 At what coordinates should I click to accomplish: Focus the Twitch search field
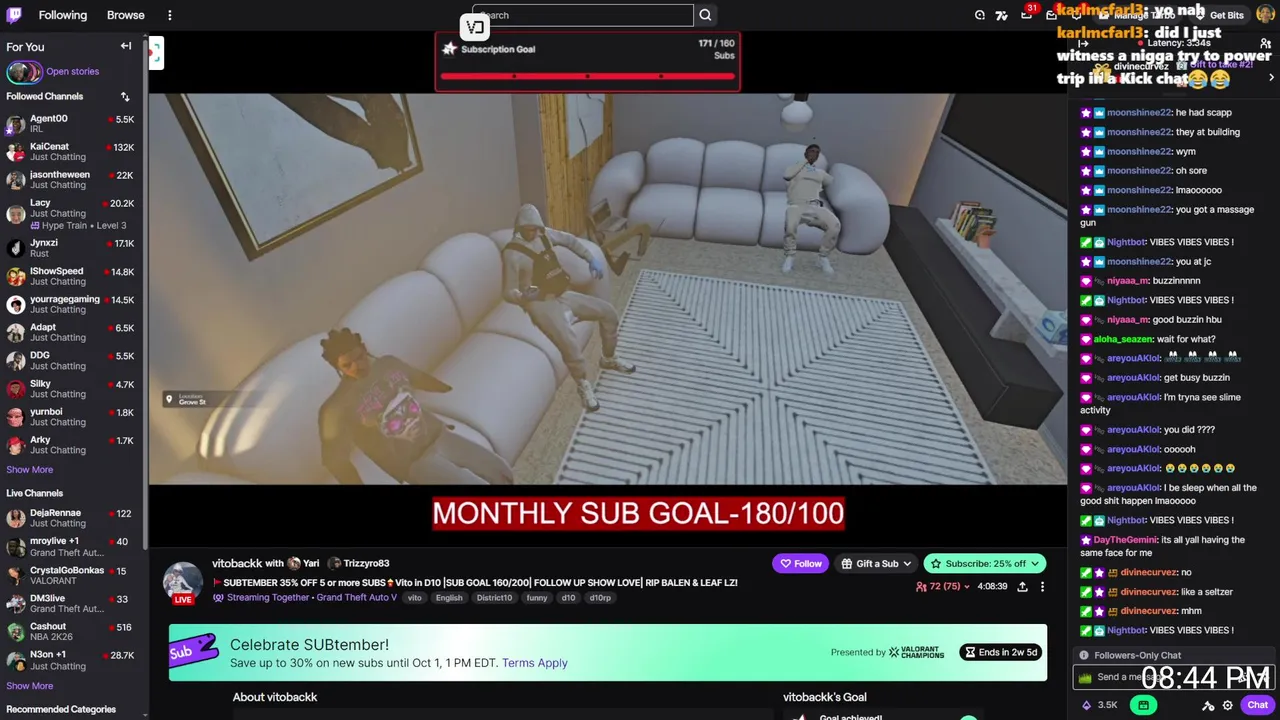tap(583, 15)
